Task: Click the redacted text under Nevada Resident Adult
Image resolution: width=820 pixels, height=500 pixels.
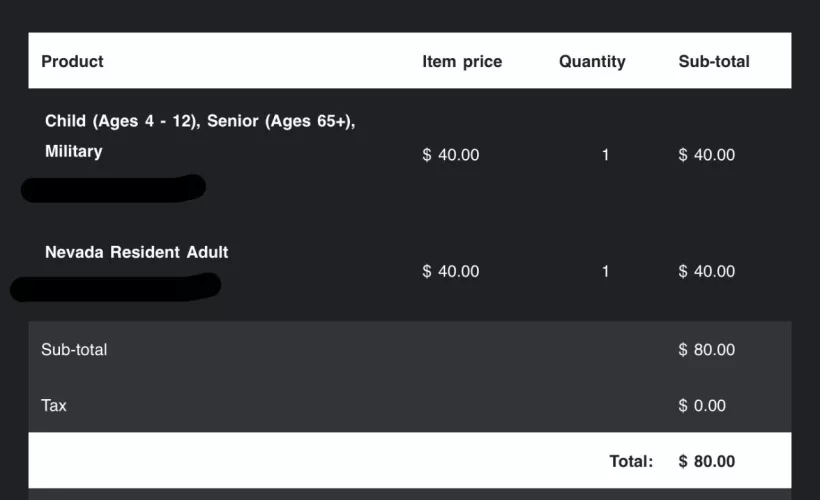Action: click(x=115, y=287)
